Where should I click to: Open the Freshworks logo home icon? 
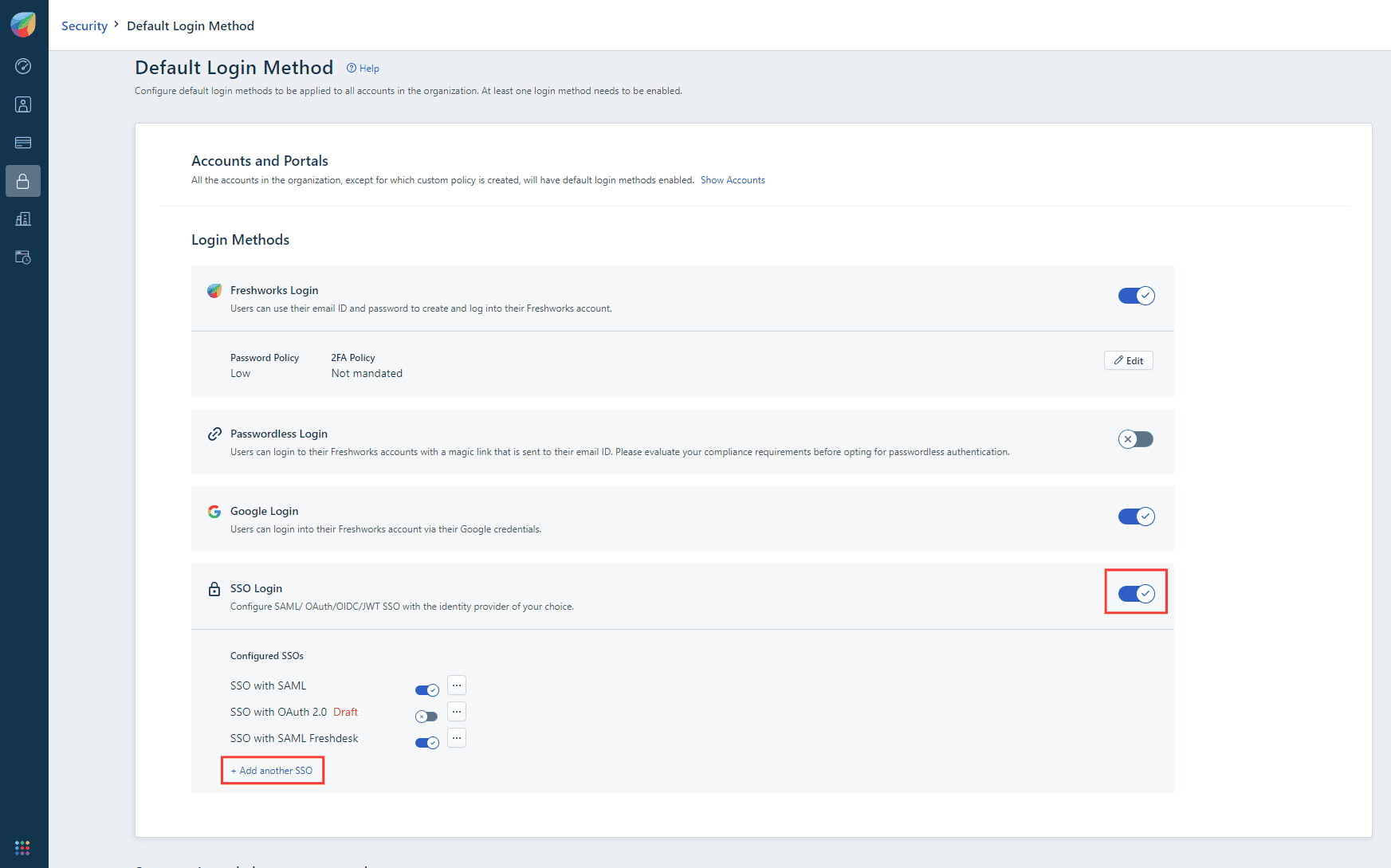coord(23,25)
